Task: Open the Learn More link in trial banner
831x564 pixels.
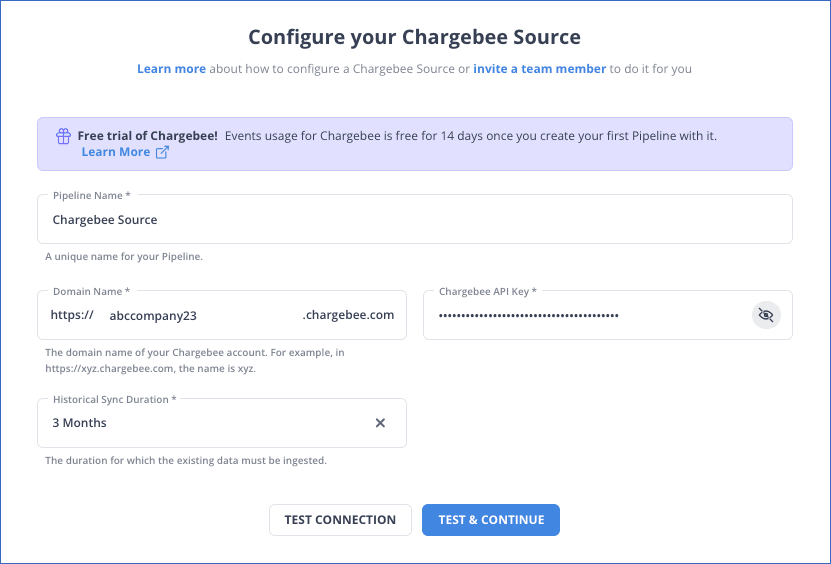Action: [116, 152]
